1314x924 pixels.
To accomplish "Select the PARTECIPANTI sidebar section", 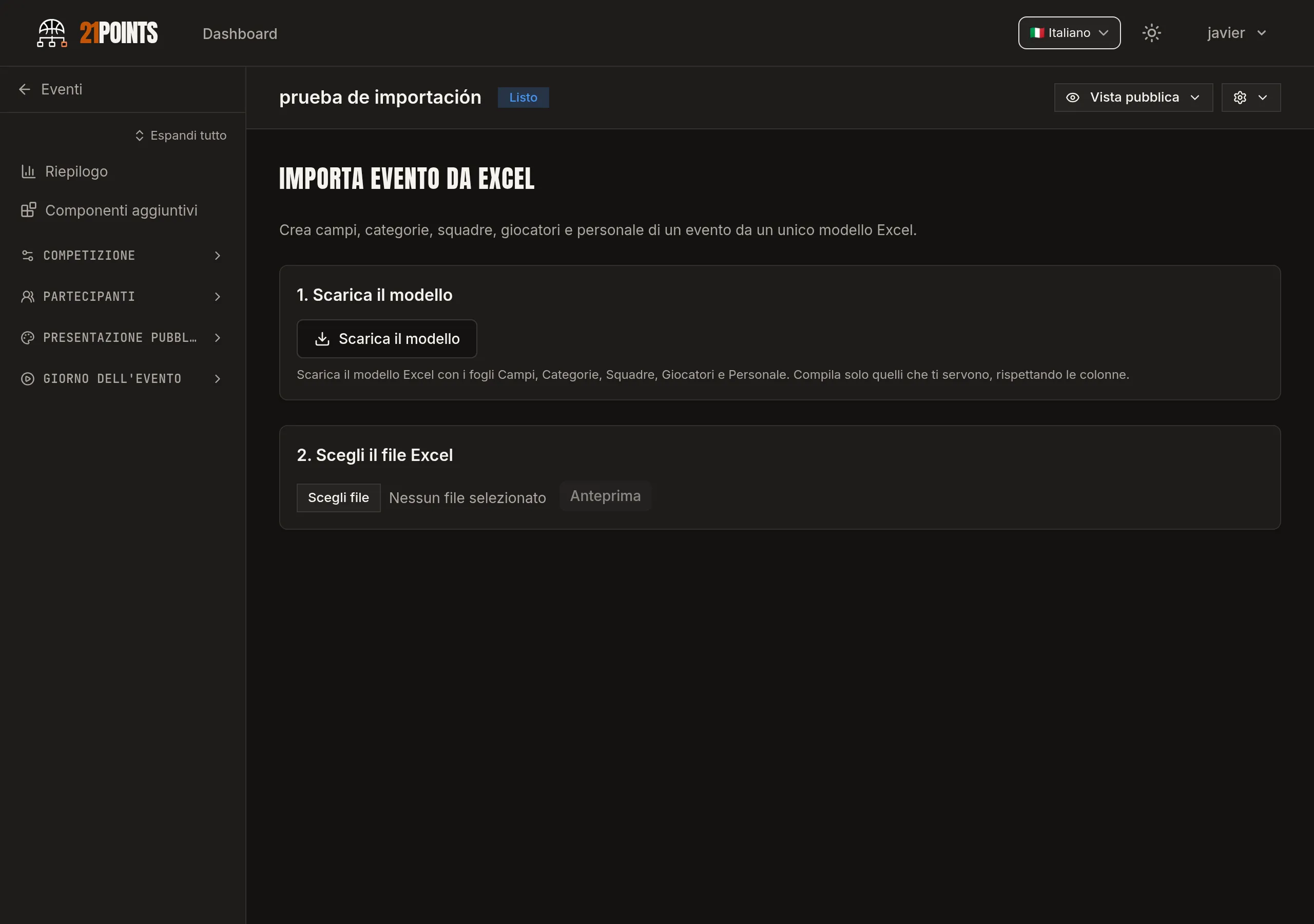I will click(123, 297).
